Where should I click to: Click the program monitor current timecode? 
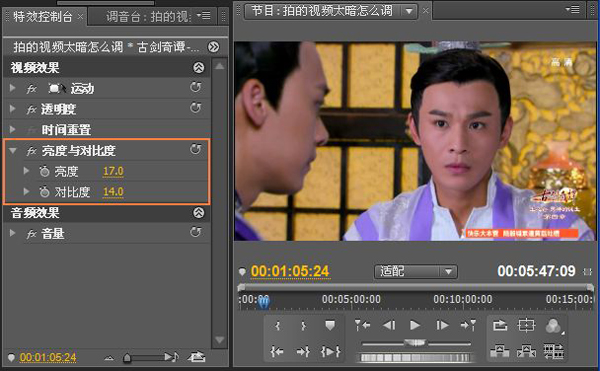pyautogui.click(x=290, y=272)
